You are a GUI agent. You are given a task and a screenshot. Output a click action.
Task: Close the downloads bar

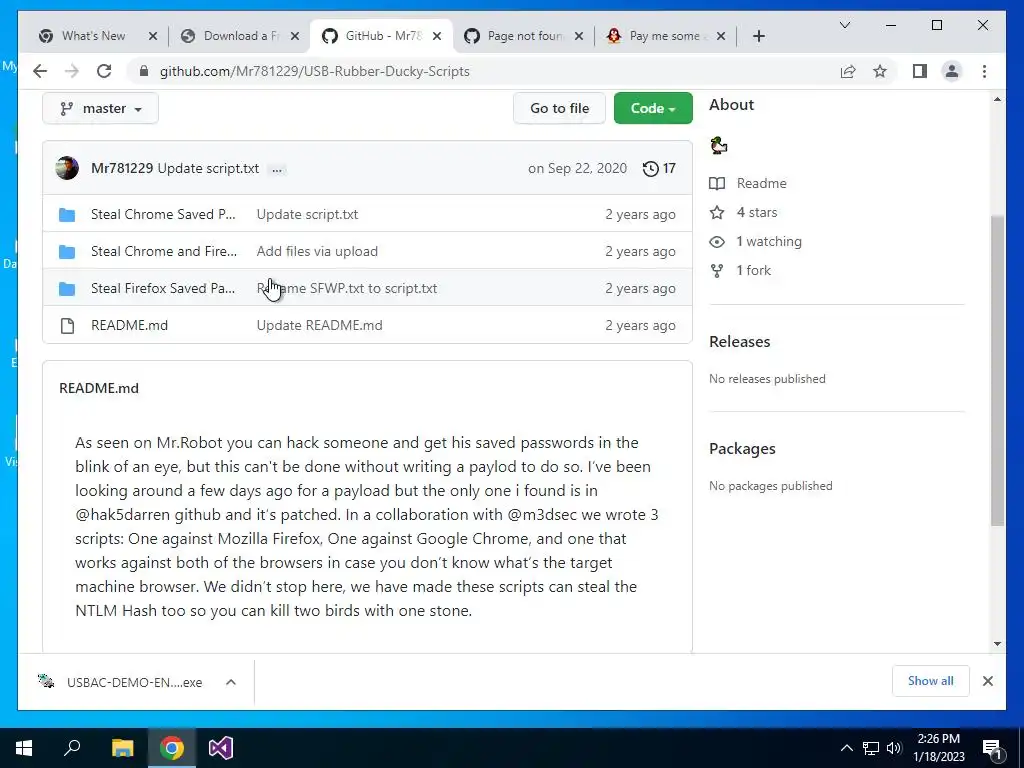click(987, 681)
